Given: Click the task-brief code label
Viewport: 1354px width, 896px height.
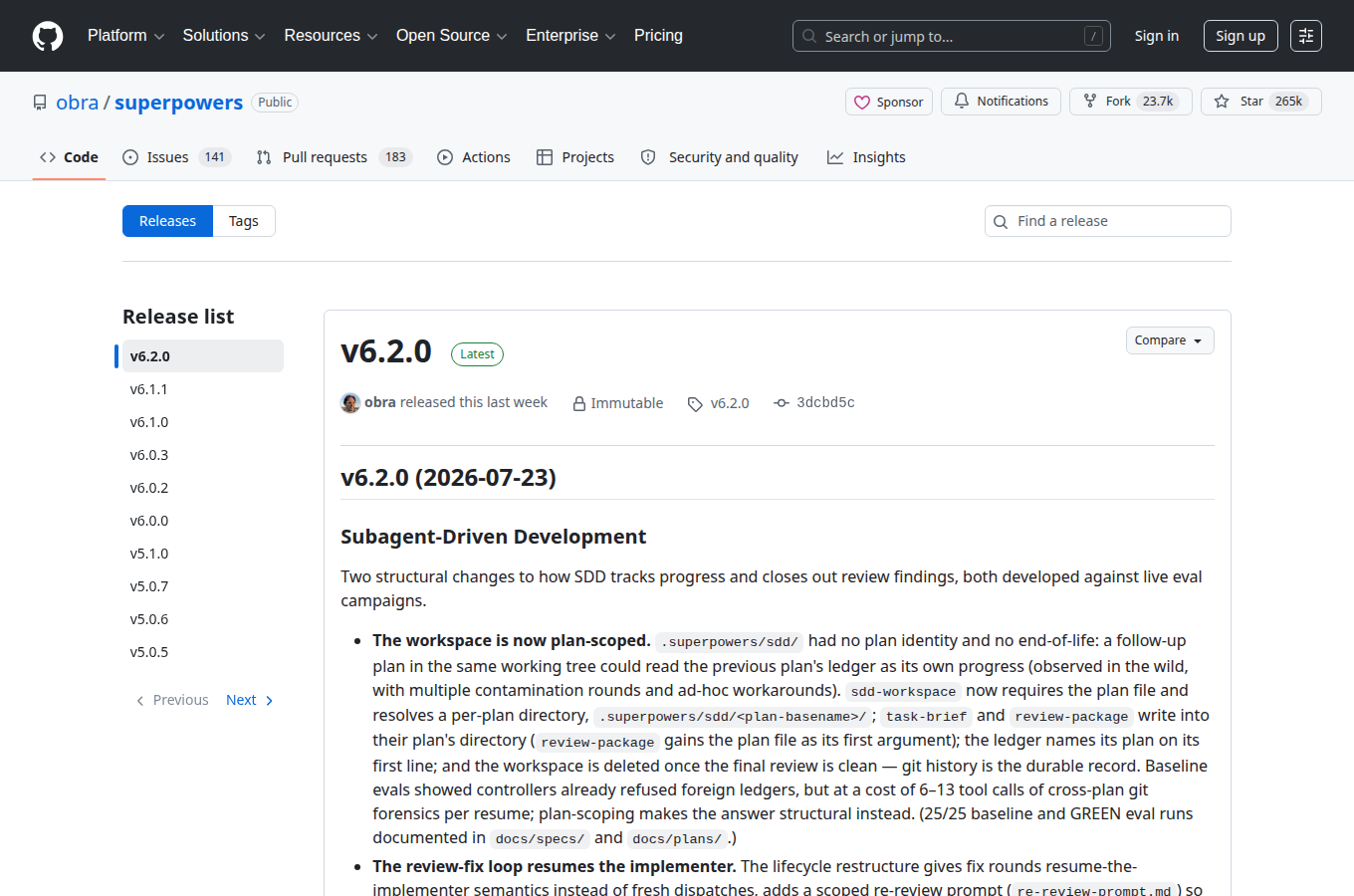Looking at the screenshot, I should tap(926, 717).
